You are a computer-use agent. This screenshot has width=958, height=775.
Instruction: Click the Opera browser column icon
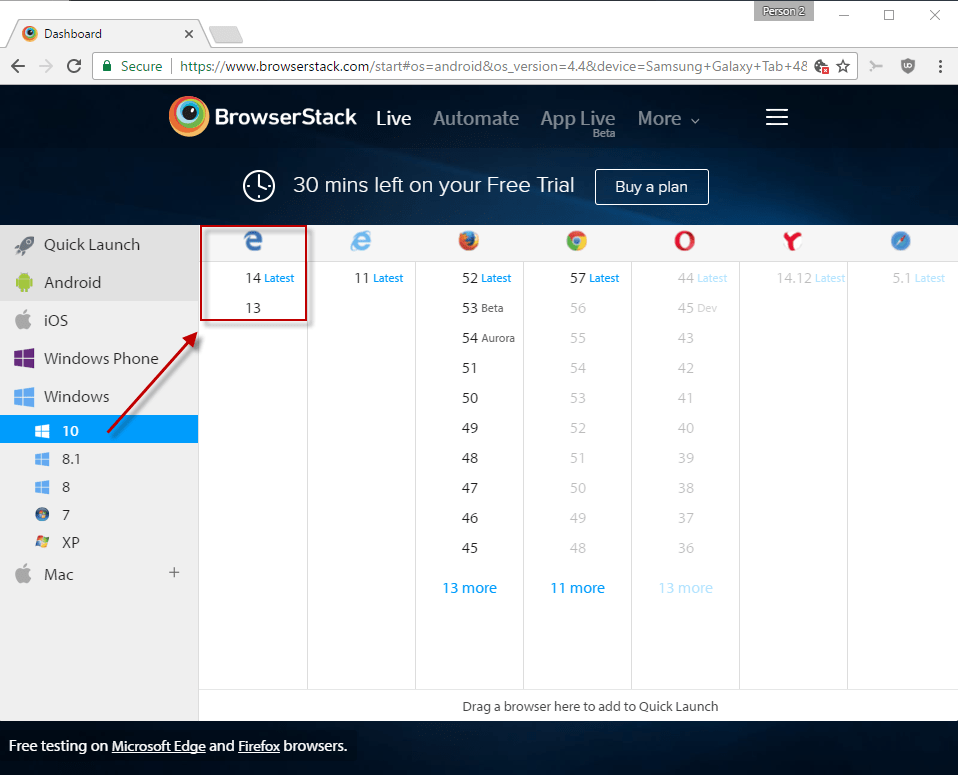pos(685,241)
